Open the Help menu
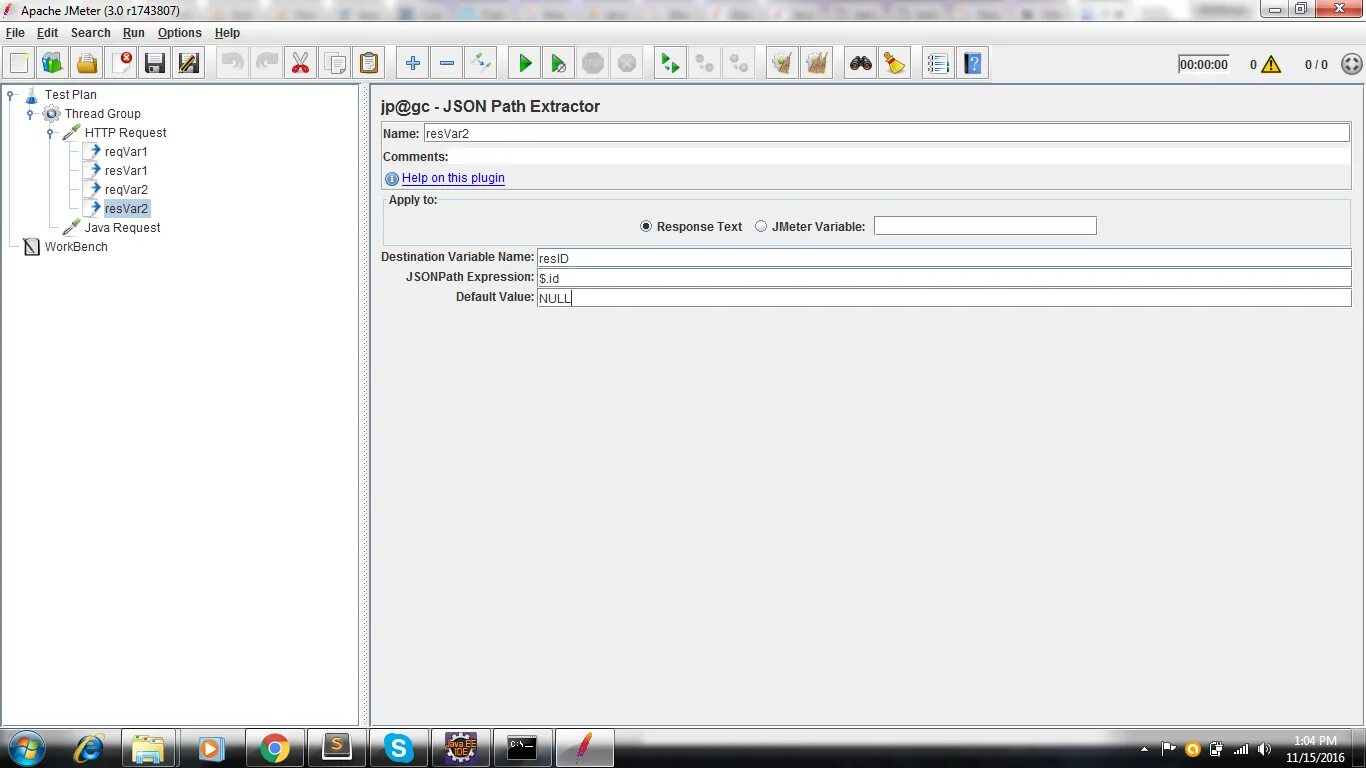This screenshot has height=768, width=1366. tap(227, 33)
